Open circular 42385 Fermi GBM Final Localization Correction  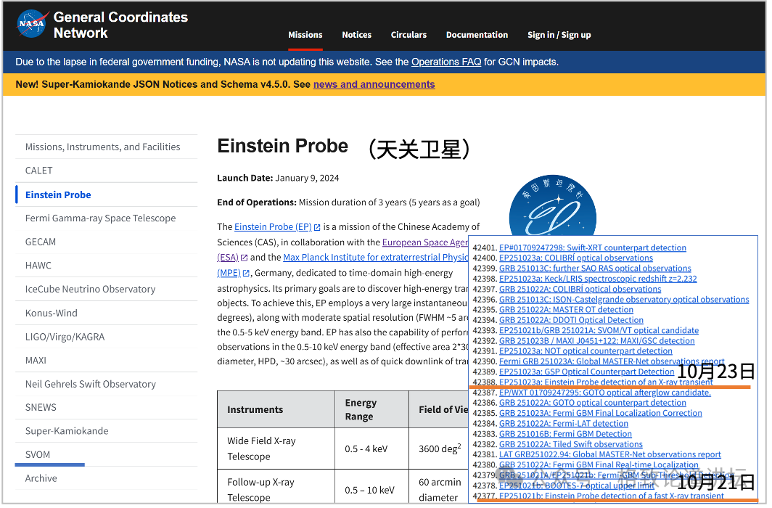point(603,414)
